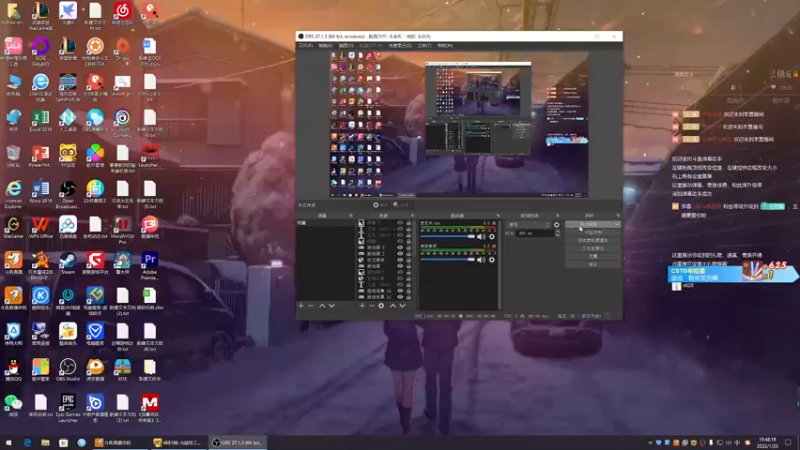The height and width of the screenshot is (450, 800).
Task: Add a new scene with plus icon in Scenes panel
Action: (301, 306)
